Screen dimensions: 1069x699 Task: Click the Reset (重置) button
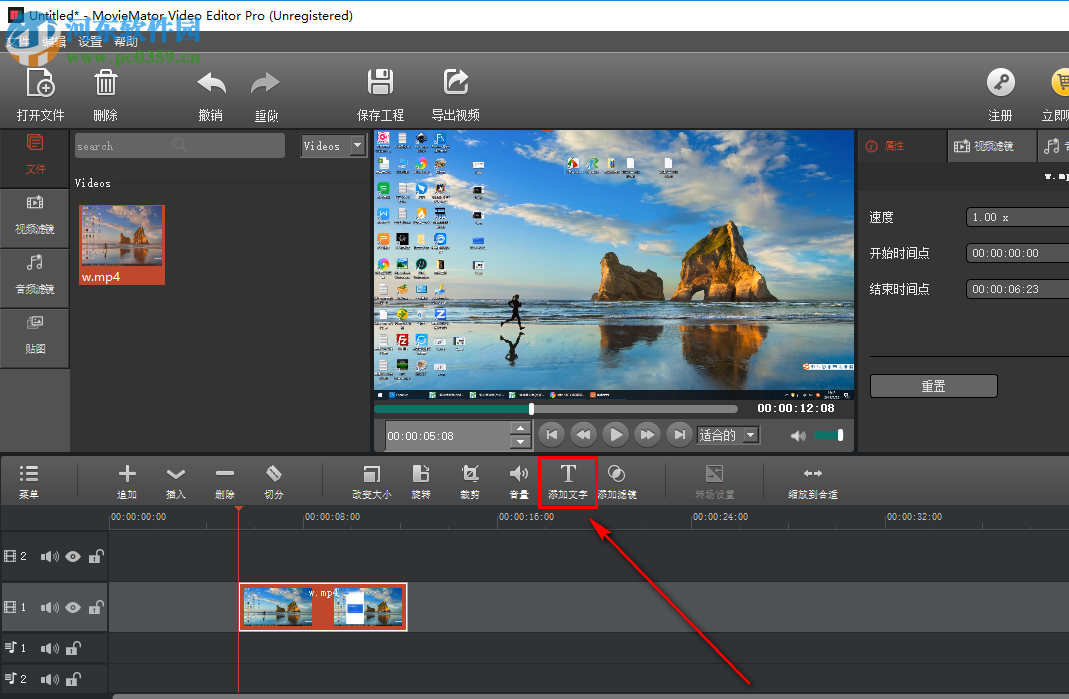(932, 385)
